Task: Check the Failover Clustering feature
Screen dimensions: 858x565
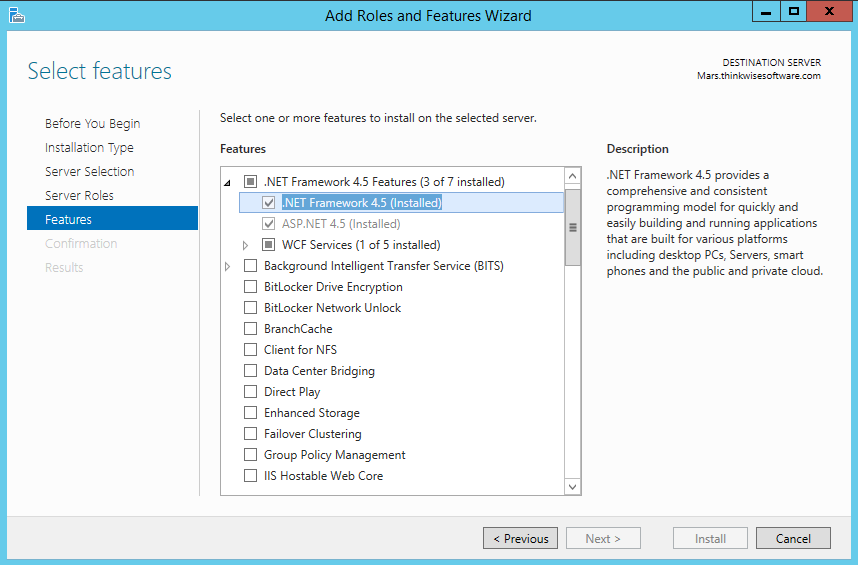Action: point(251,434)
